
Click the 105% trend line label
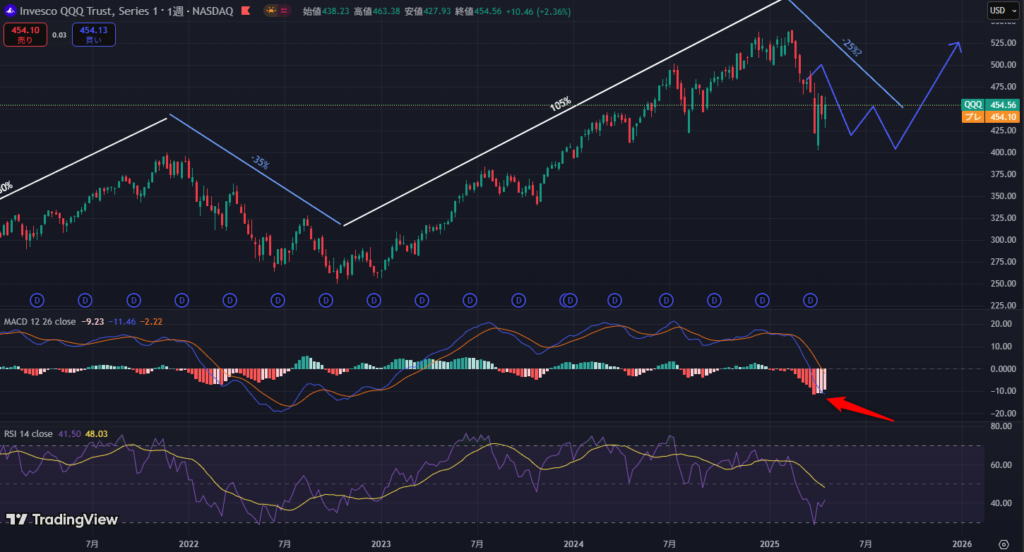pos(560,103)
